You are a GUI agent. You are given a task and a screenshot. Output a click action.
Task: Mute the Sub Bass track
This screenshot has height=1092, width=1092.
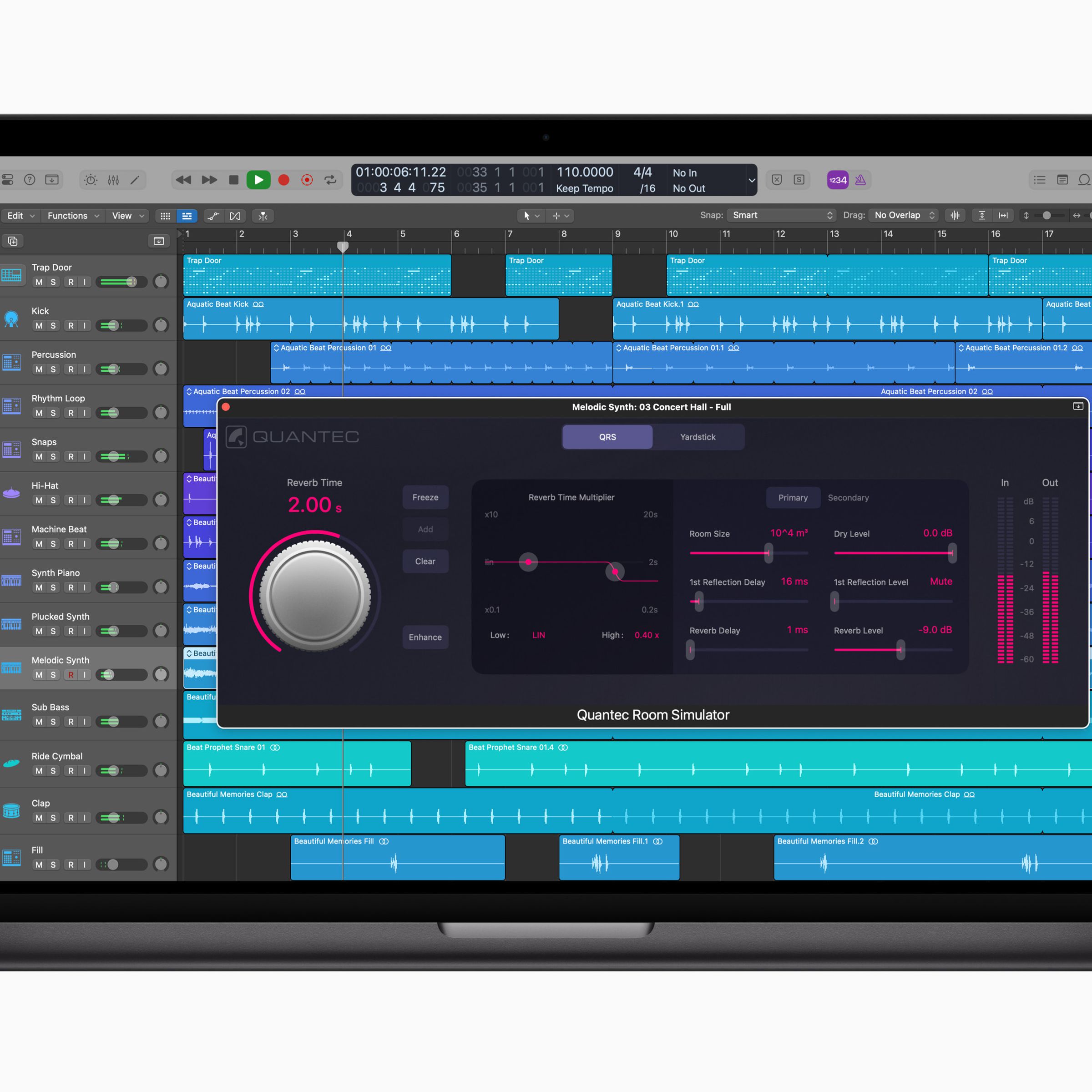[39, 722]
